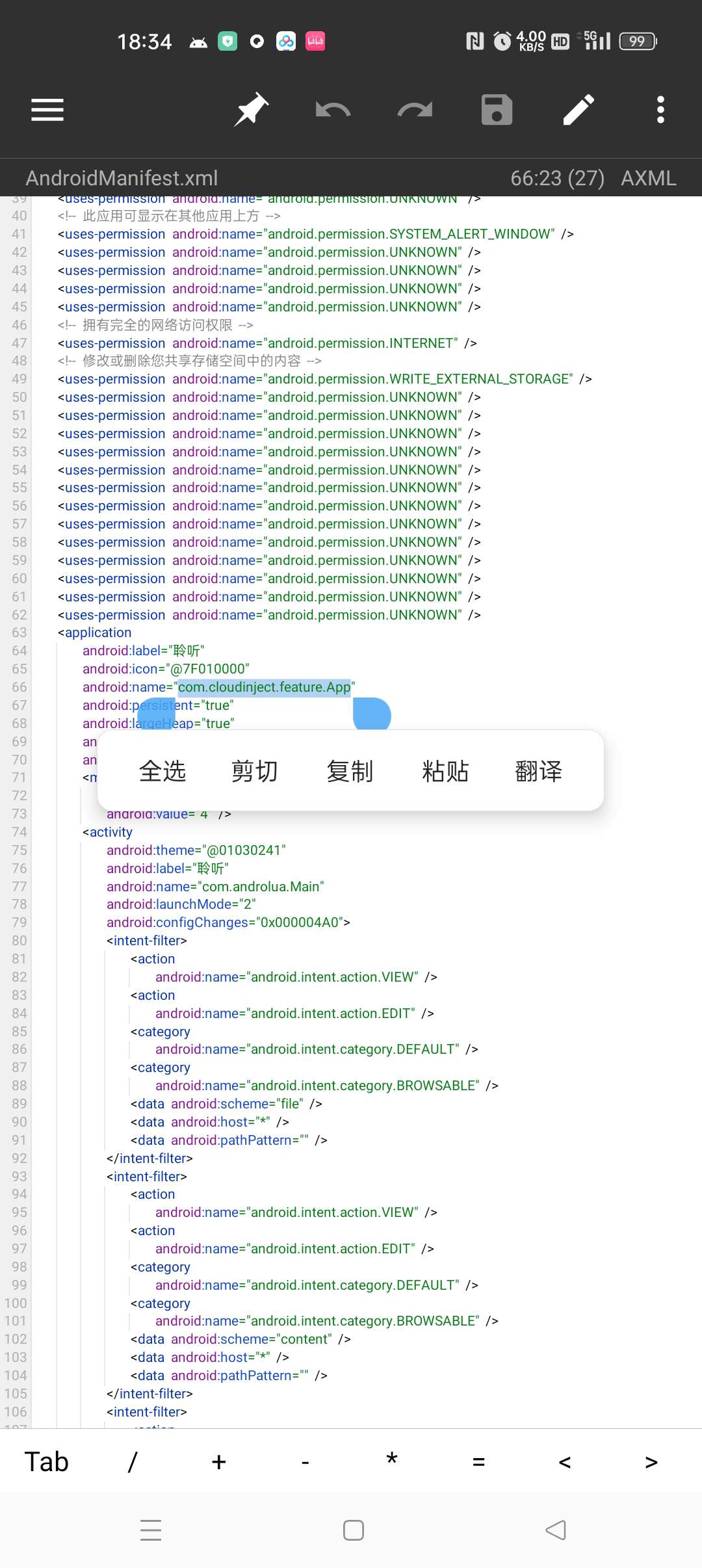This screenshot has height=1568, width=702.
Task: Redo the reverted edit
Action: 415,110
